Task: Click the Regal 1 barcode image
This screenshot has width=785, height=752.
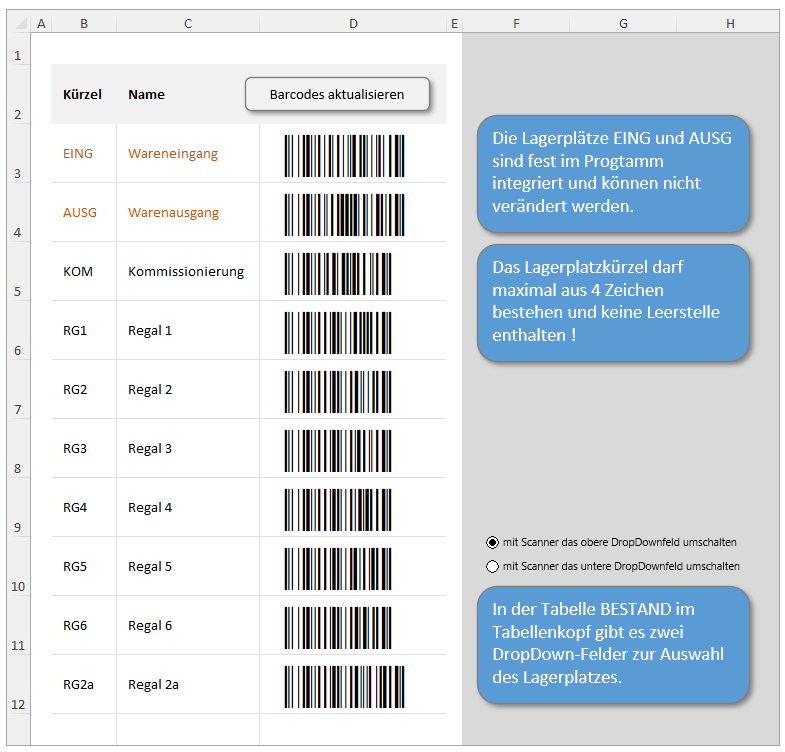Action: pos(338,332)
